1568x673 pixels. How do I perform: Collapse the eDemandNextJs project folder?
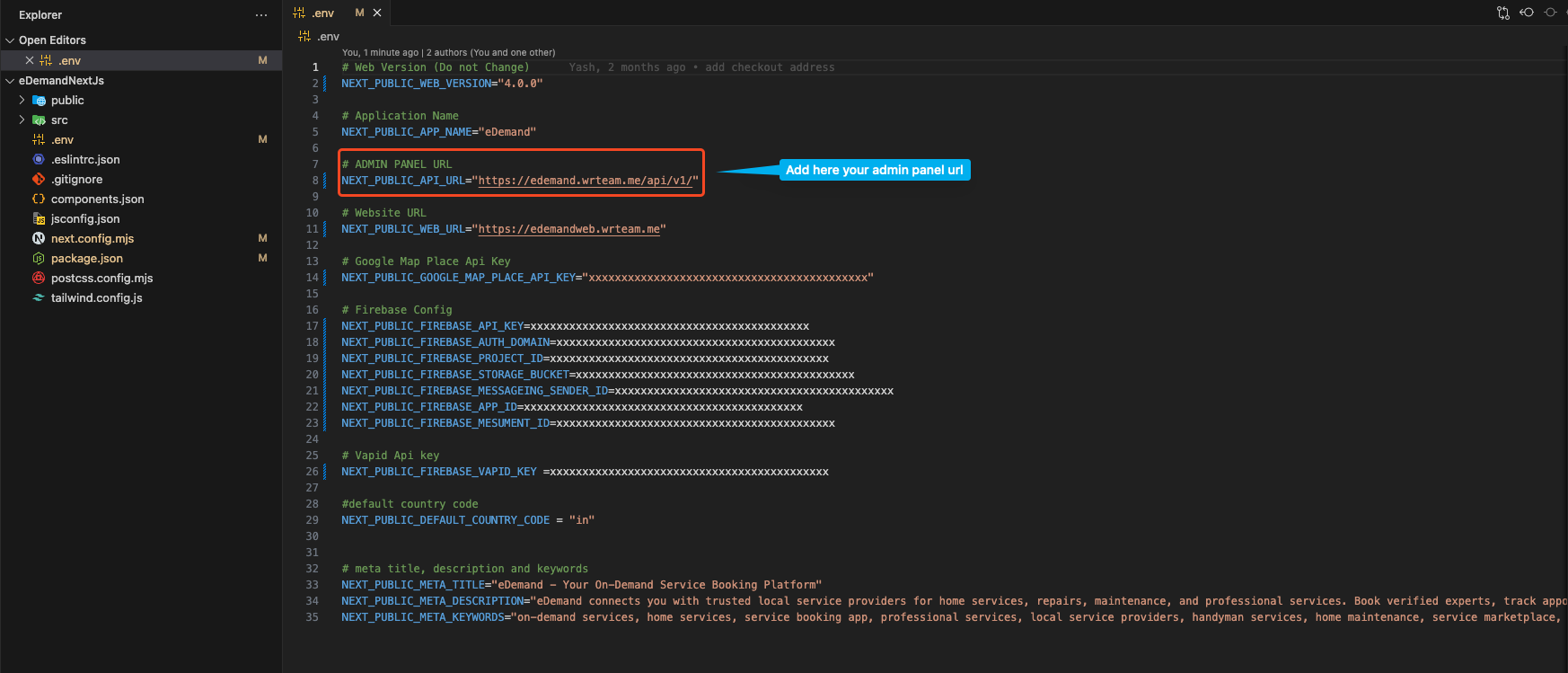(10, 81)
